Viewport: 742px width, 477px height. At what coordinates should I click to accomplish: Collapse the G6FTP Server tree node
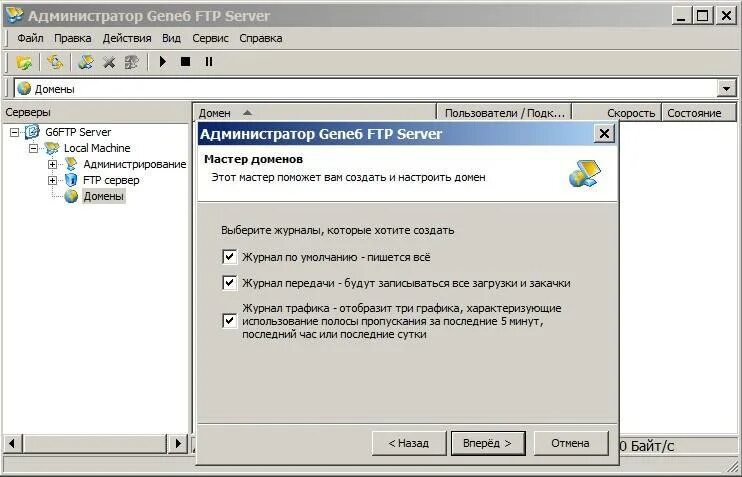point(15,132)
